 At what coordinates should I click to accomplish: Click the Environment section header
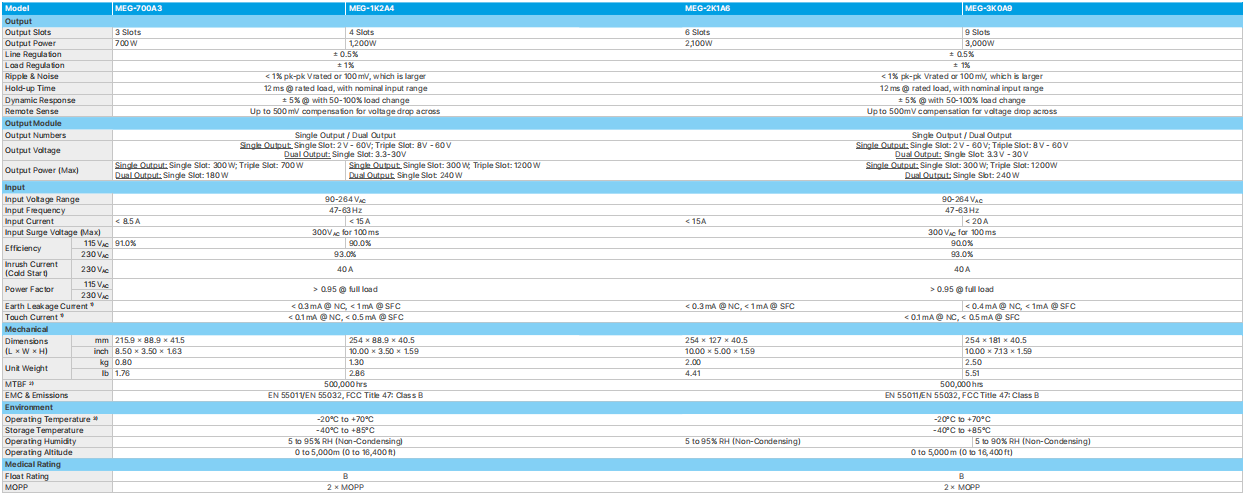[x=29, y=408]
